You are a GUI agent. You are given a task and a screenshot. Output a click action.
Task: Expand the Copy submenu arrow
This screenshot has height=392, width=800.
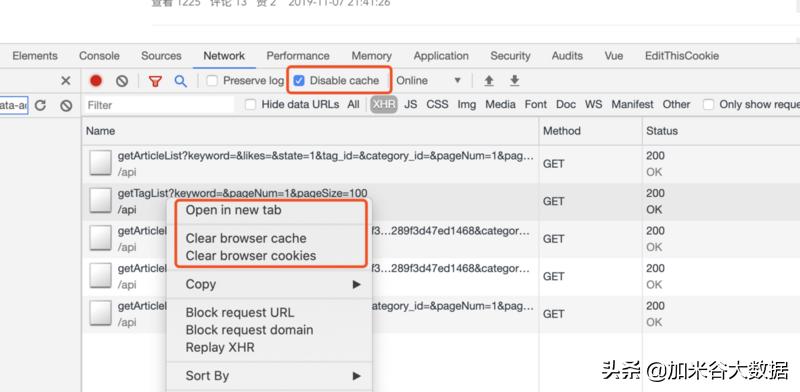point(357,284)
